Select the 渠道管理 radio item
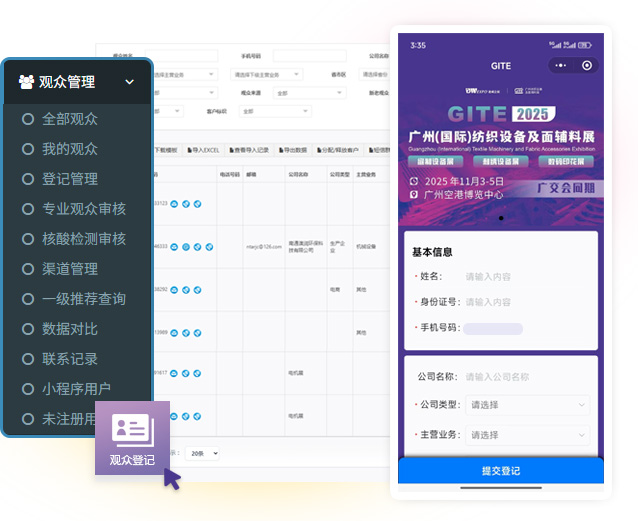This screenshot has height=521, width=638. click(x=28, y=269)
